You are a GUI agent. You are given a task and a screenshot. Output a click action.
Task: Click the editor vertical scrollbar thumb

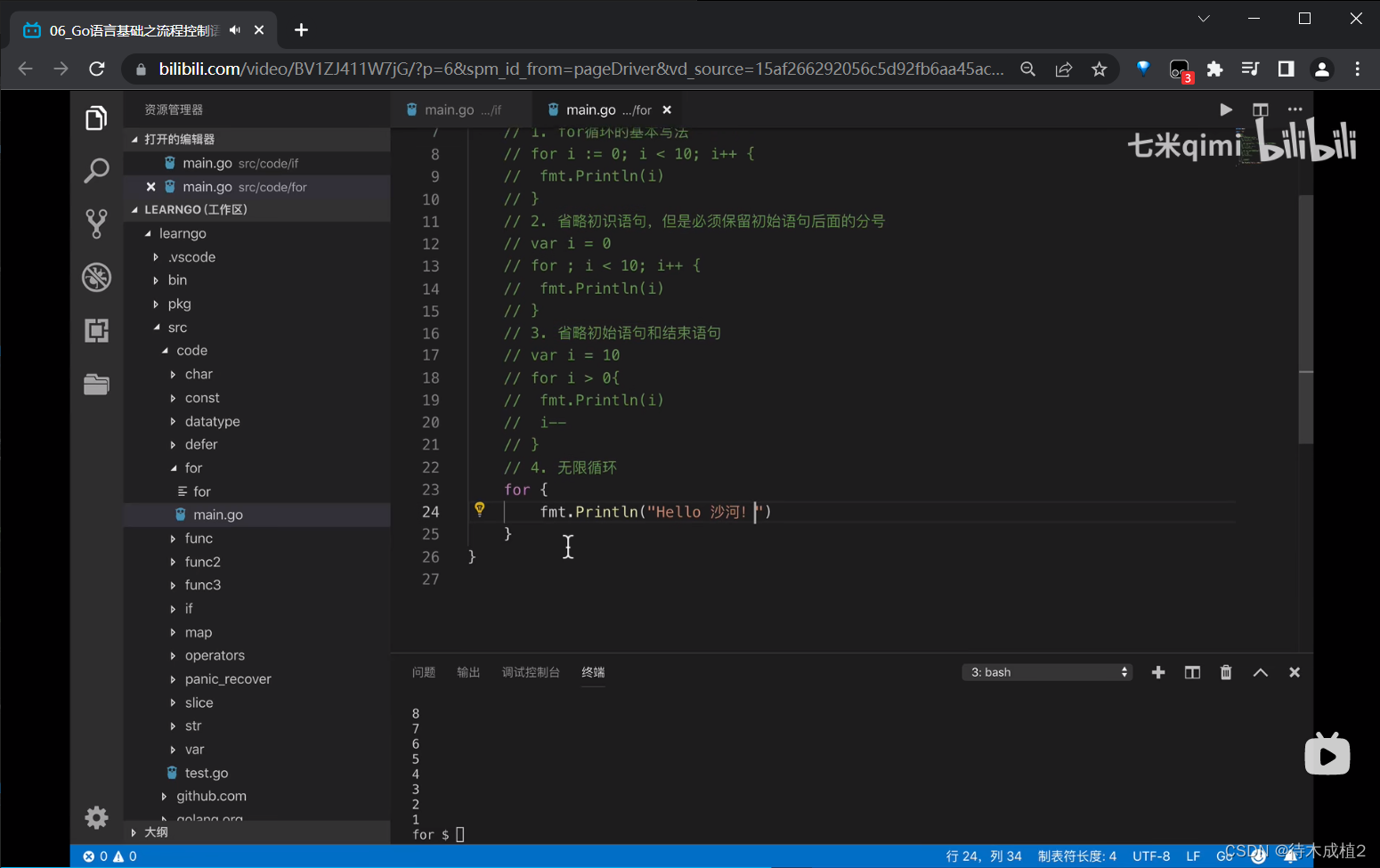coord(1306,319)
